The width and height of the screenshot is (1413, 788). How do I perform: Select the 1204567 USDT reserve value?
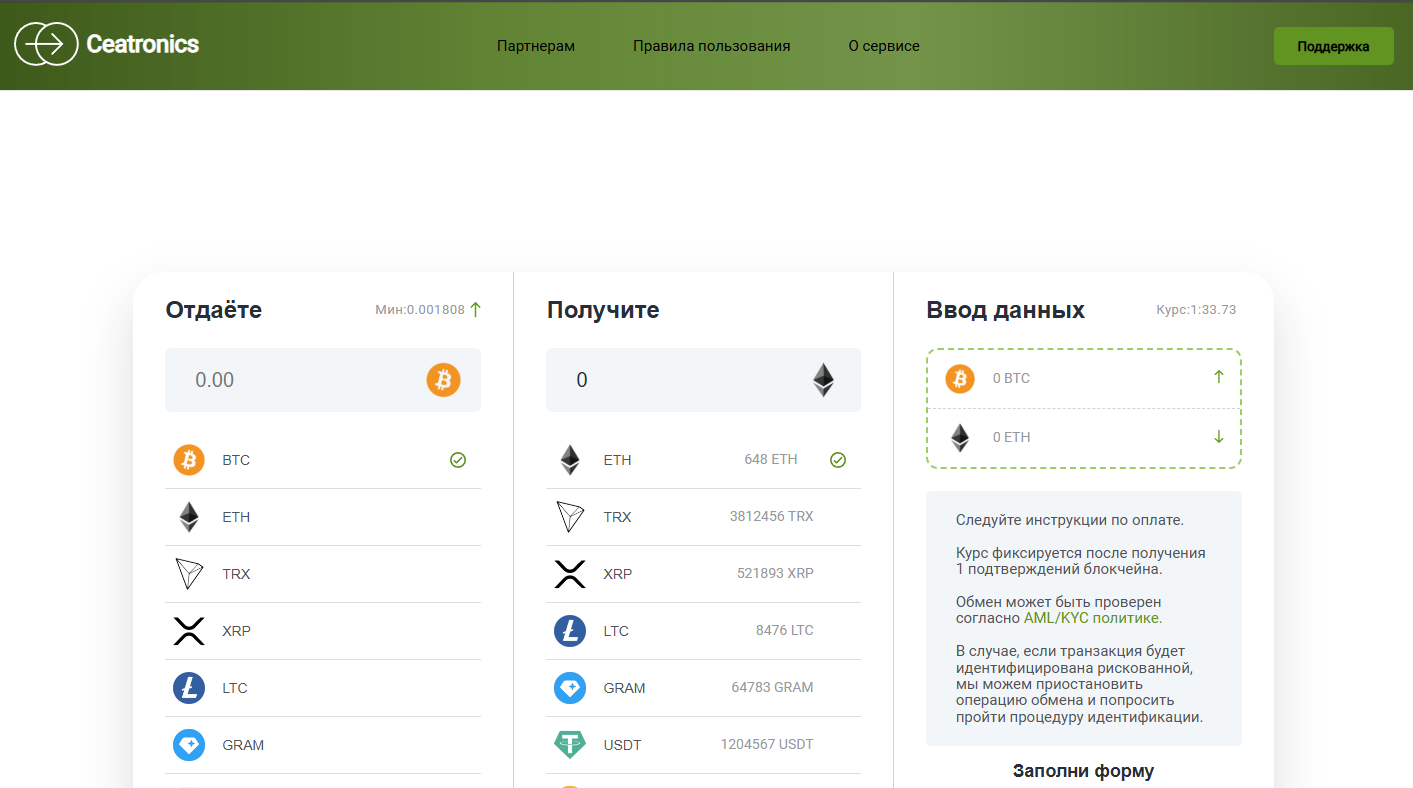767,745
